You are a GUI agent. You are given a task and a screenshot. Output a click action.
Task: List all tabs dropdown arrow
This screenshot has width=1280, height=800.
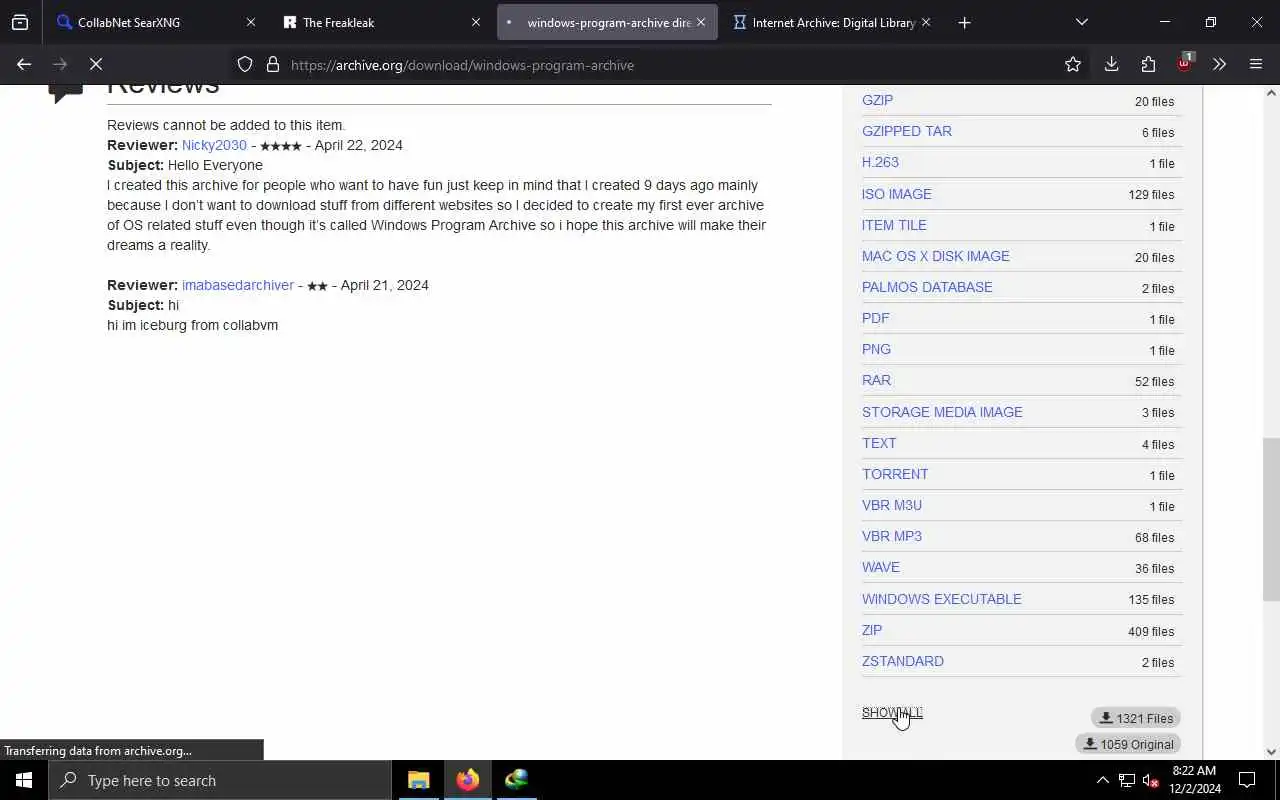1082,22
